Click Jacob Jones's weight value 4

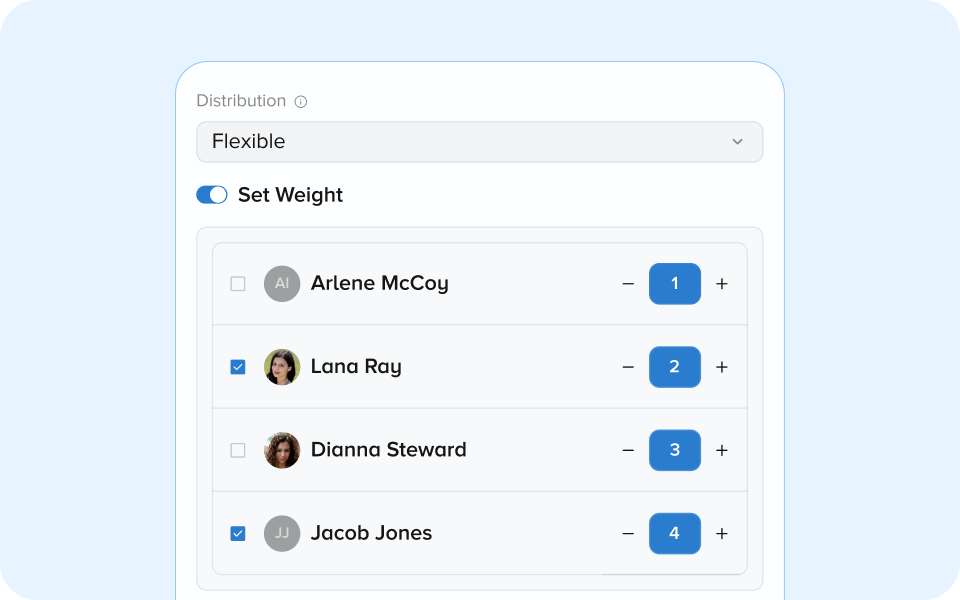(675, 534)
